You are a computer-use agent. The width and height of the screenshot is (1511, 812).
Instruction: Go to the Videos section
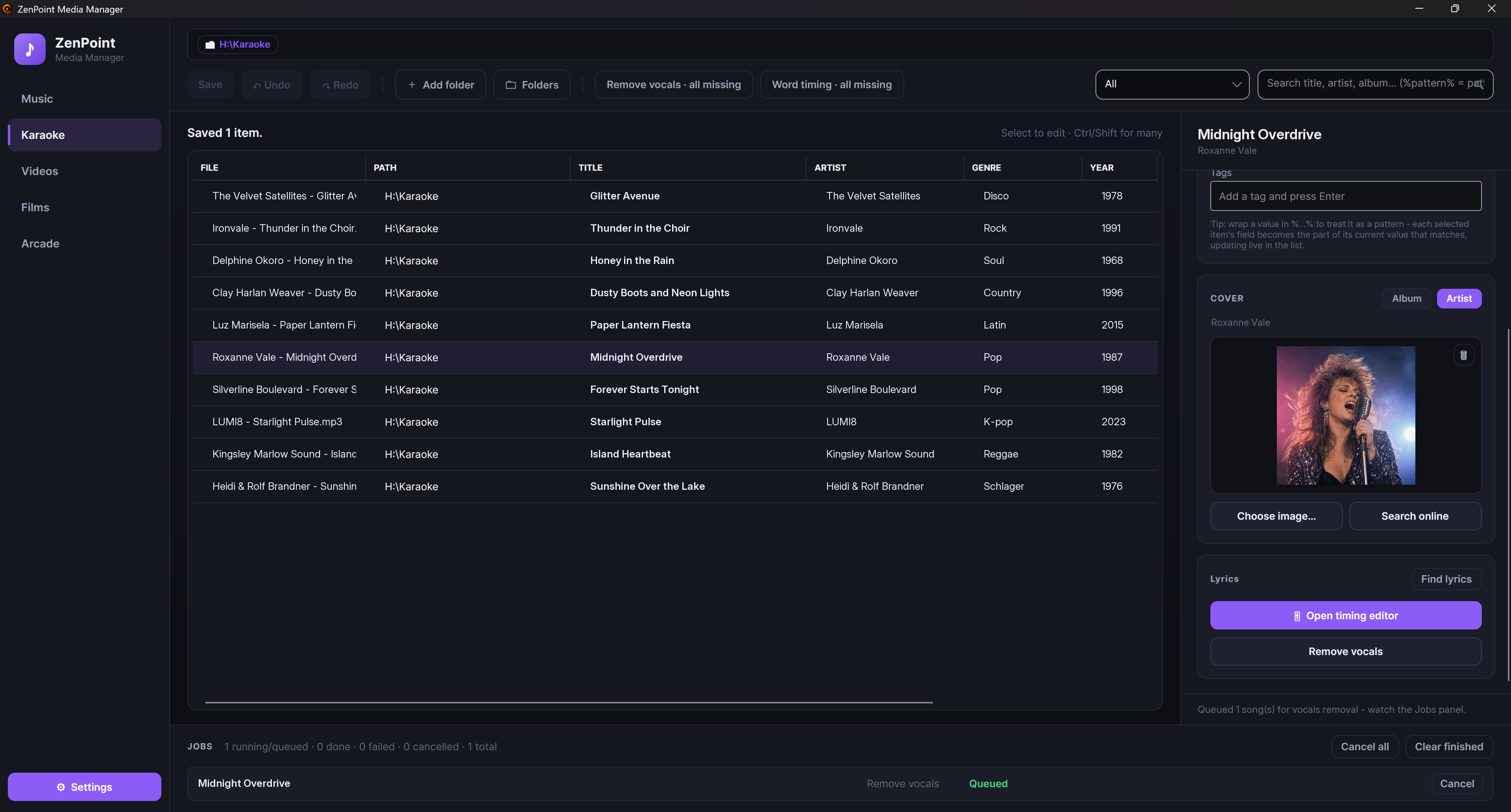click(85, 171)
